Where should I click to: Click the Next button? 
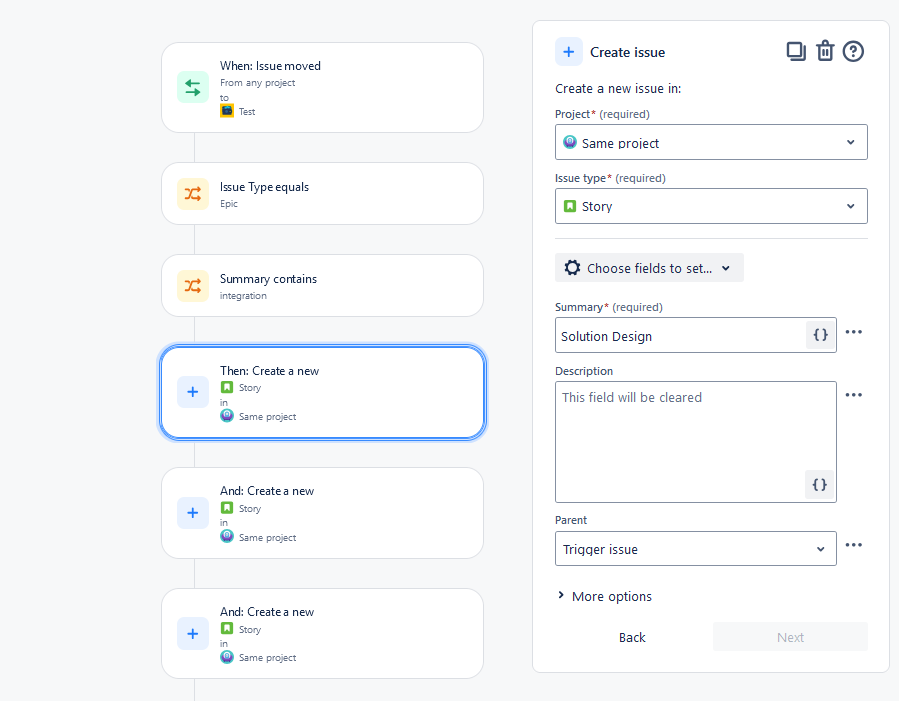click(790, 637)
